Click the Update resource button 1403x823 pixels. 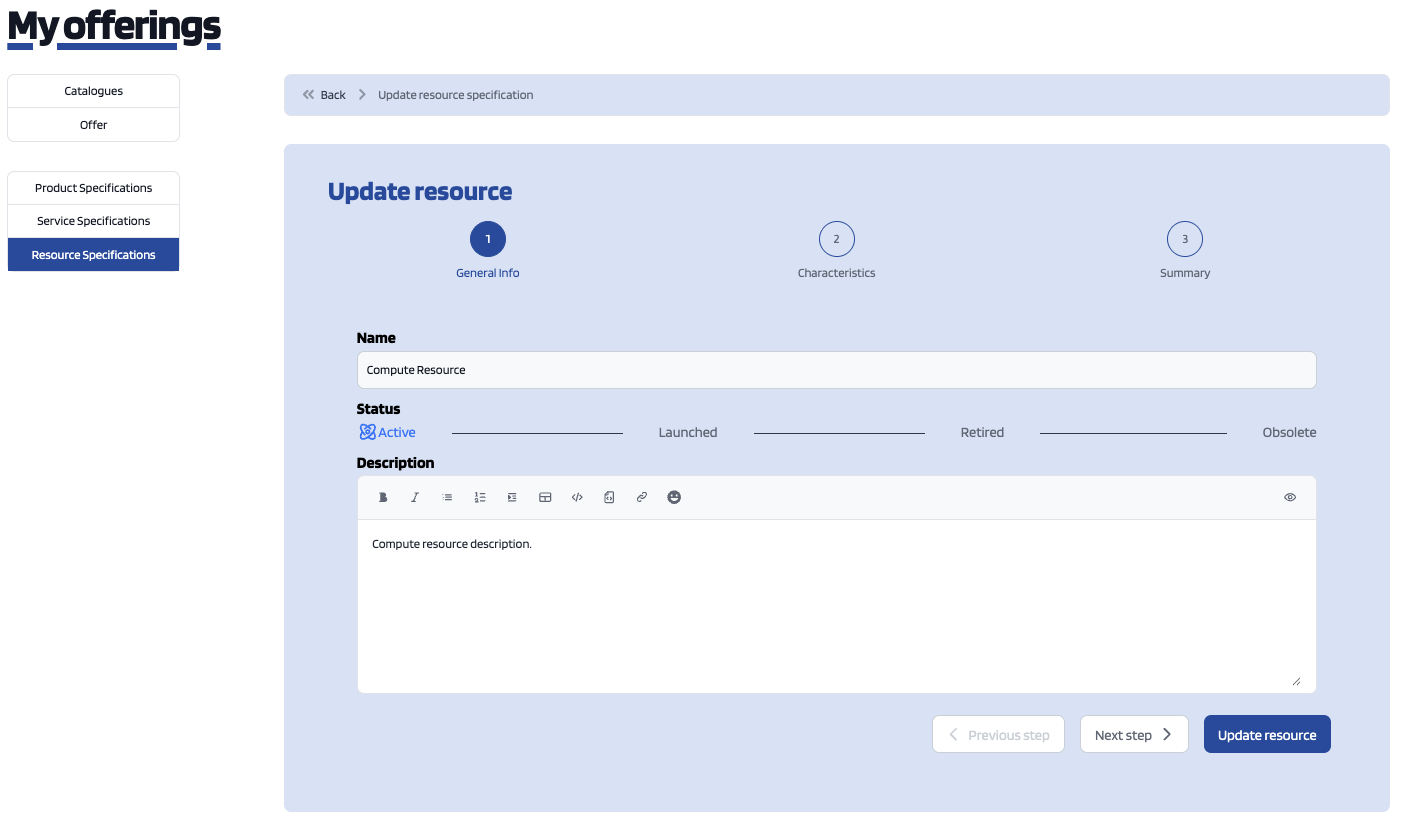point(1266,735)
